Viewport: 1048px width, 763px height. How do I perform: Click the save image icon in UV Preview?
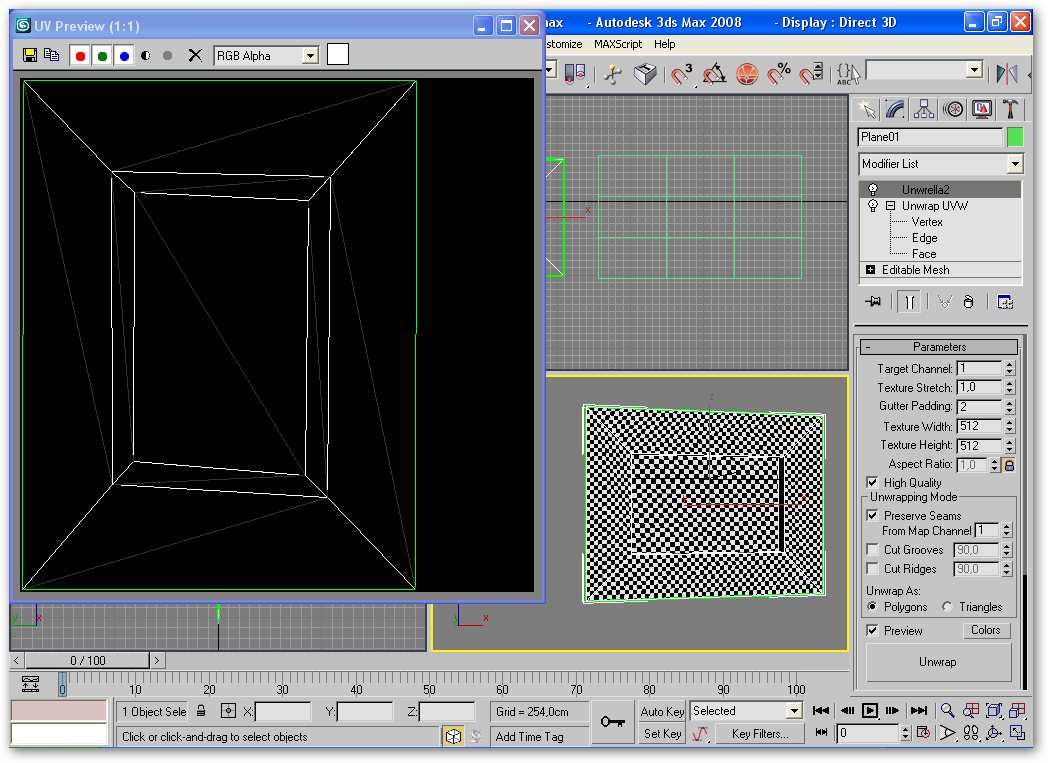30,56
